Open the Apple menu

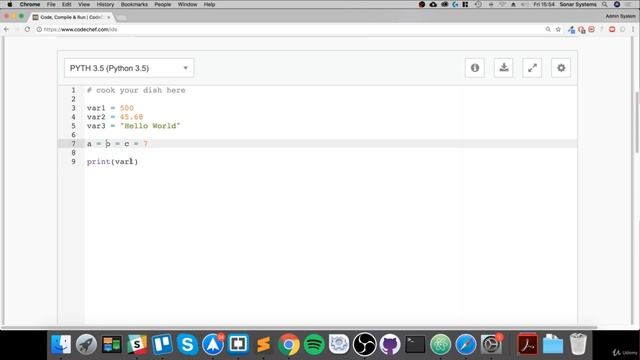pos(10,4)
